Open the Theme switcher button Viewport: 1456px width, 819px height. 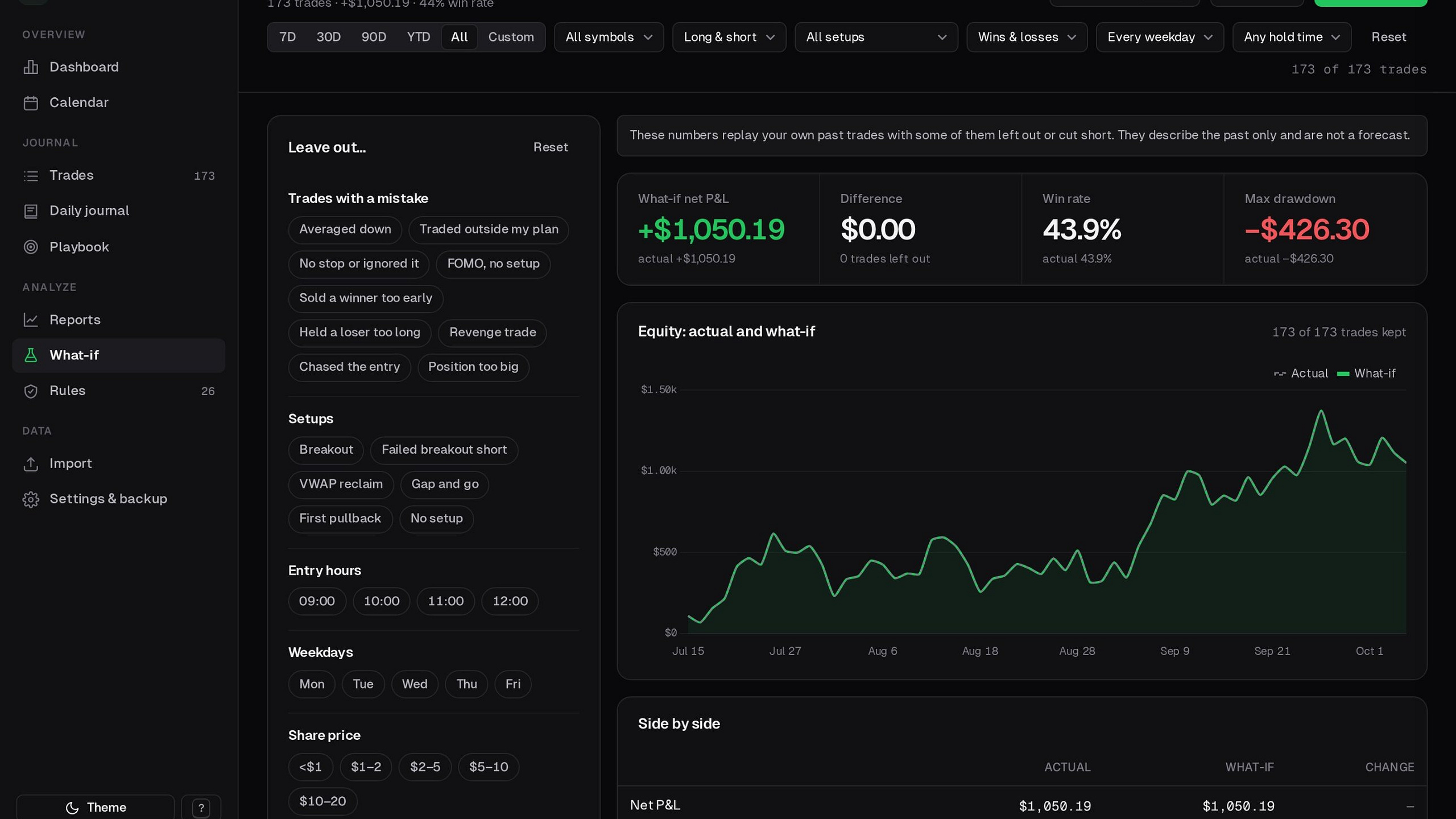pos(96,808)
